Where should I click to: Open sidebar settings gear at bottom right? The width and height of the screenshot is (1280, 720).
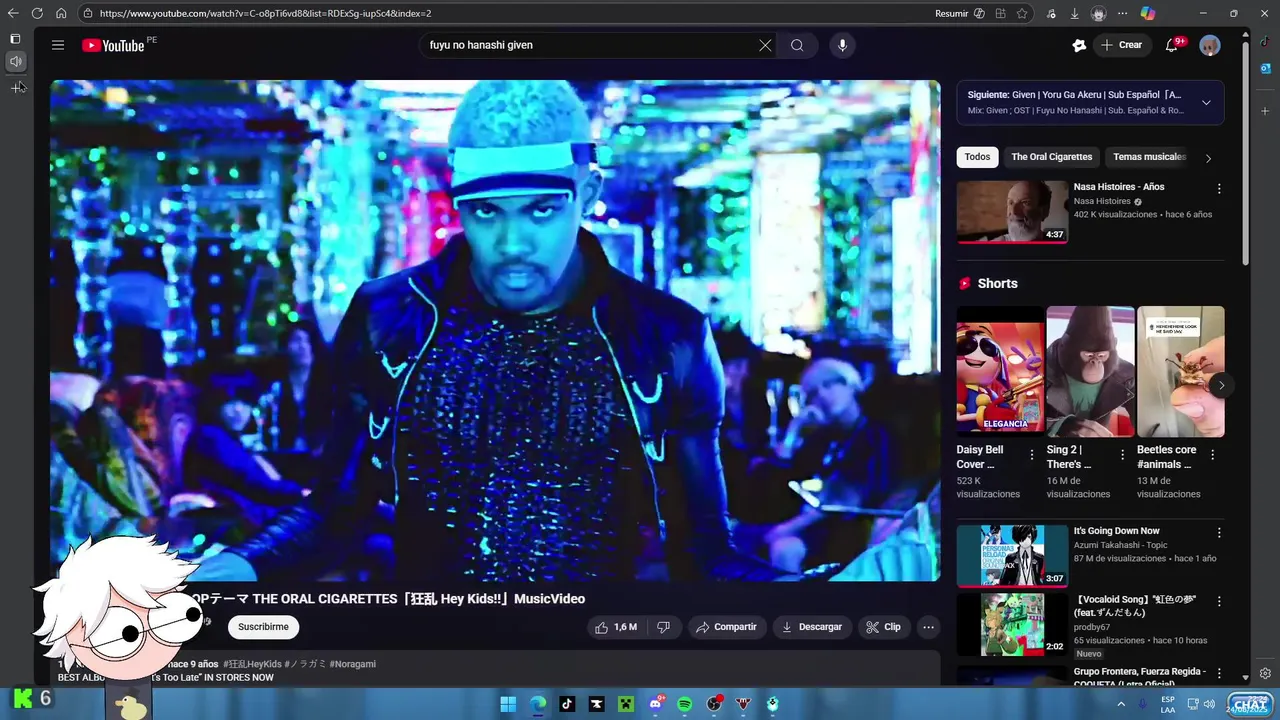tap(1265, 674)
